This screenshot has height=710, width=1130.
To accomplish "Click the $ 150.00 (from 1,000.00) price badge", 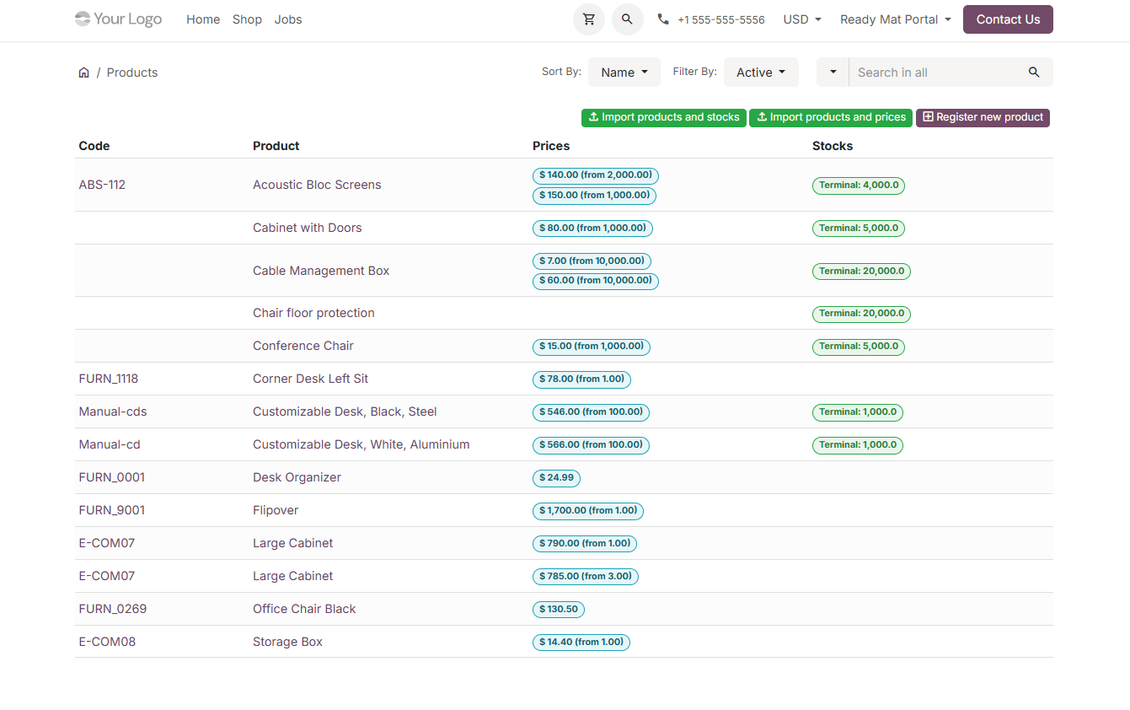I will point(595,195).
